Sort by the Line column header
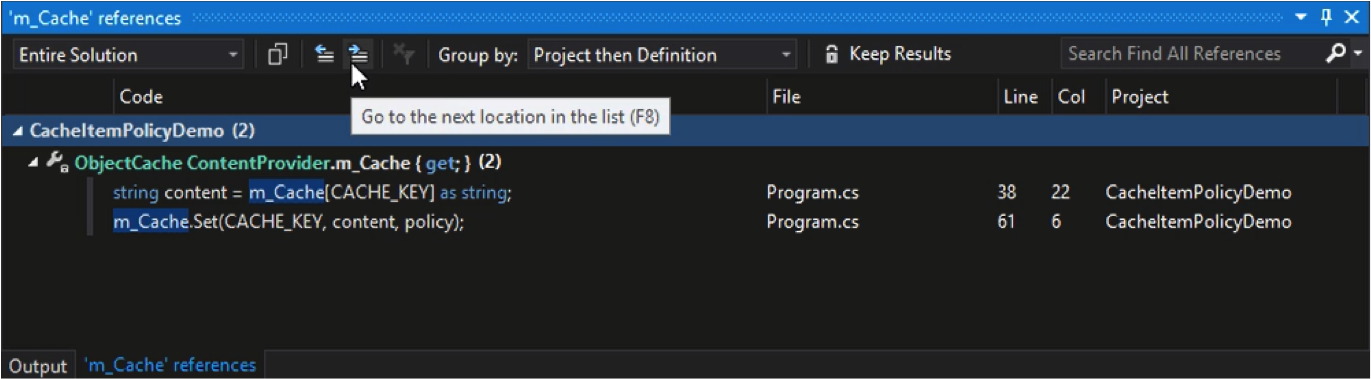 pos(1020,97)
